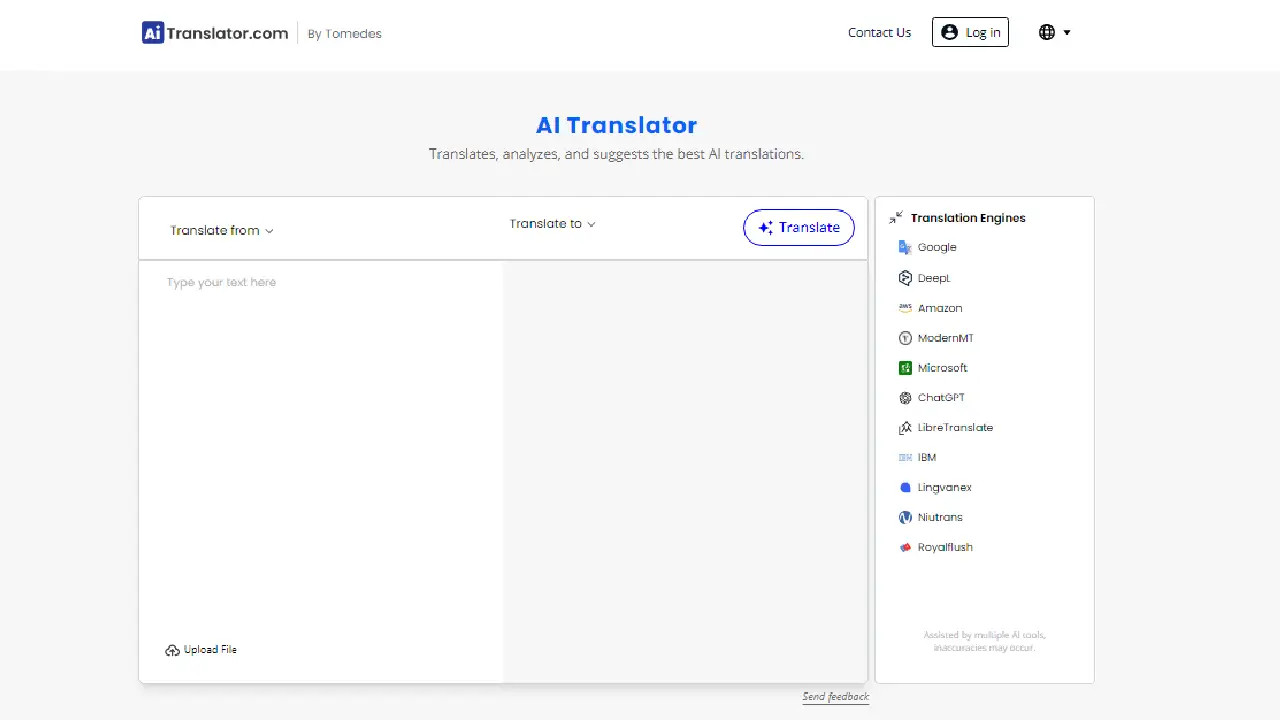Click the Translate button
The width and height of the screenshot is (1280, 720).
(798, 227)
